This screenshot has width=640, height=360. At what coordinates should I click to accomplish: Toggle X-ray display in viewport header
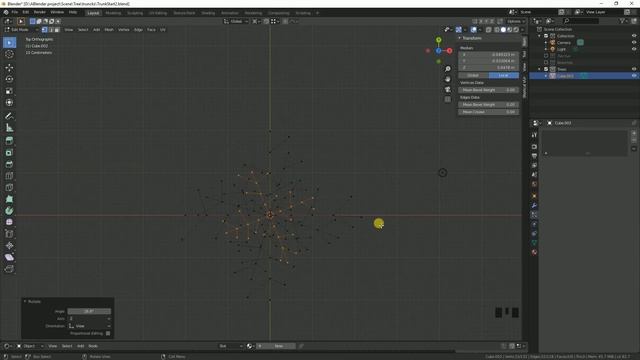pyautogui.click(x=489, y=30)
